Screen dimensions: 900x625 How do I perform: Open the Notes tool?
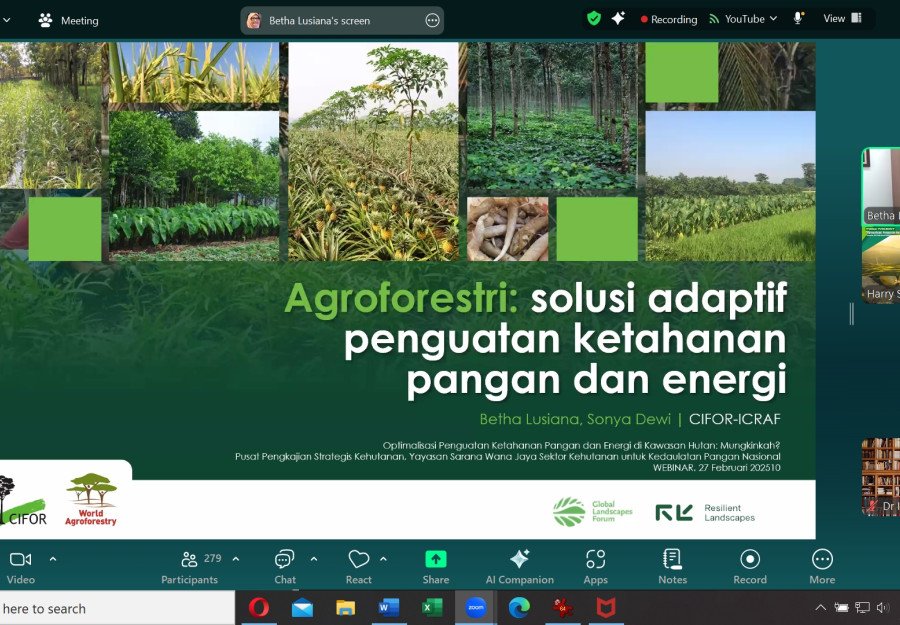[x=672, y=566]
